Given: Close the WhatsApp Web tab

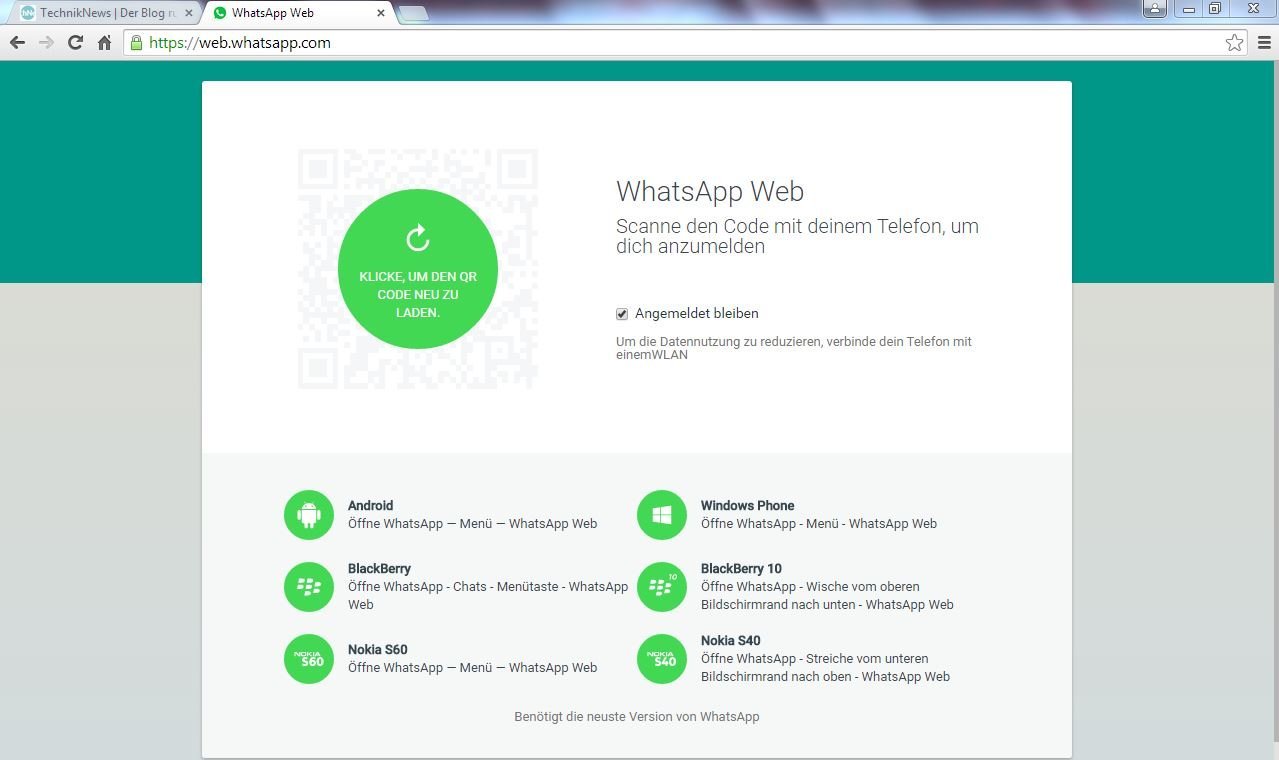Looking at the screenshot, I should point(381,13).
